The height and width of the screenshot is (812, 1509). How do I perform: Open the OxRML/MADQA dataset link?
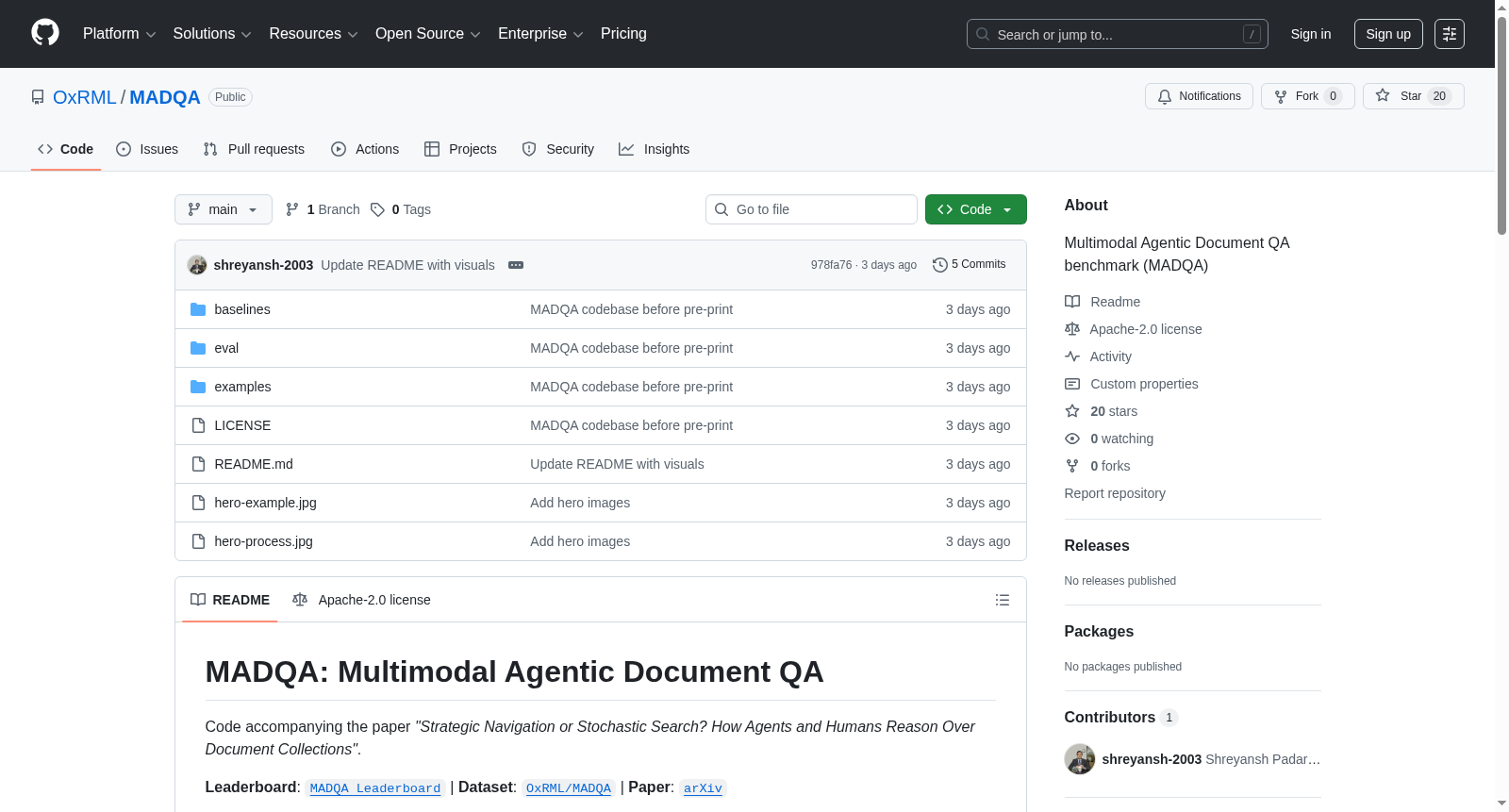point(569,788)
